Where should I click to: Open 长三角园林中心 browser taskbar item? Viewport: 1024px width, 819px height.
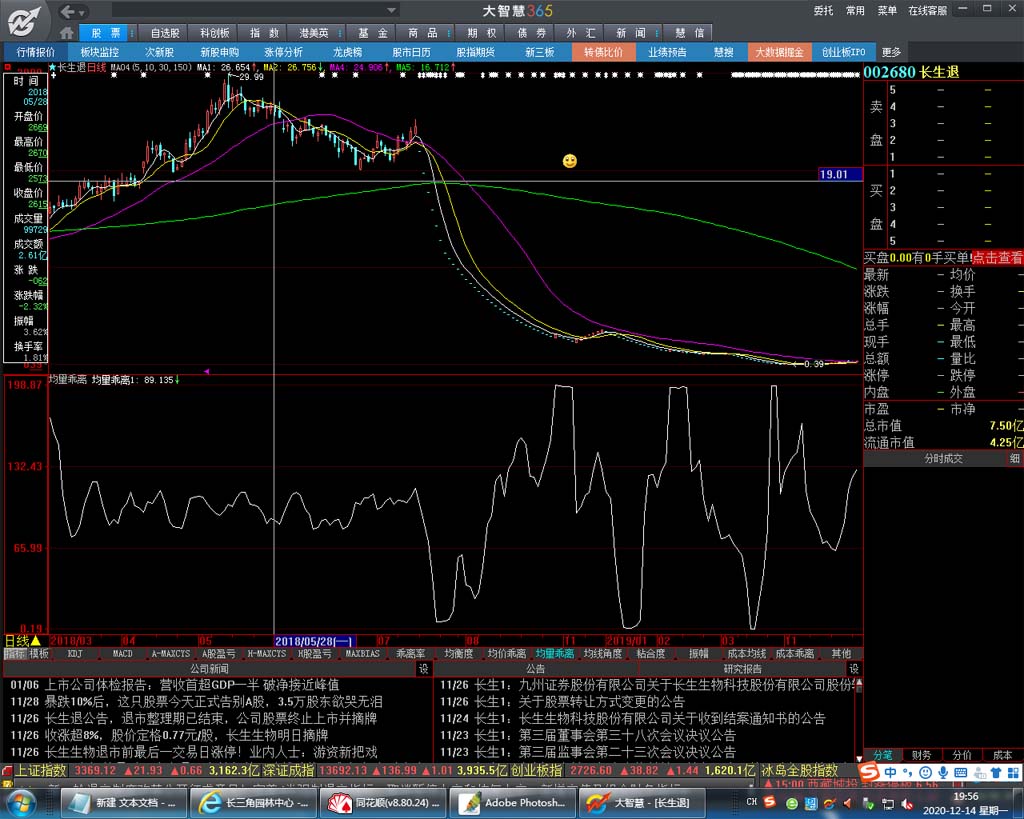(254, 803)
